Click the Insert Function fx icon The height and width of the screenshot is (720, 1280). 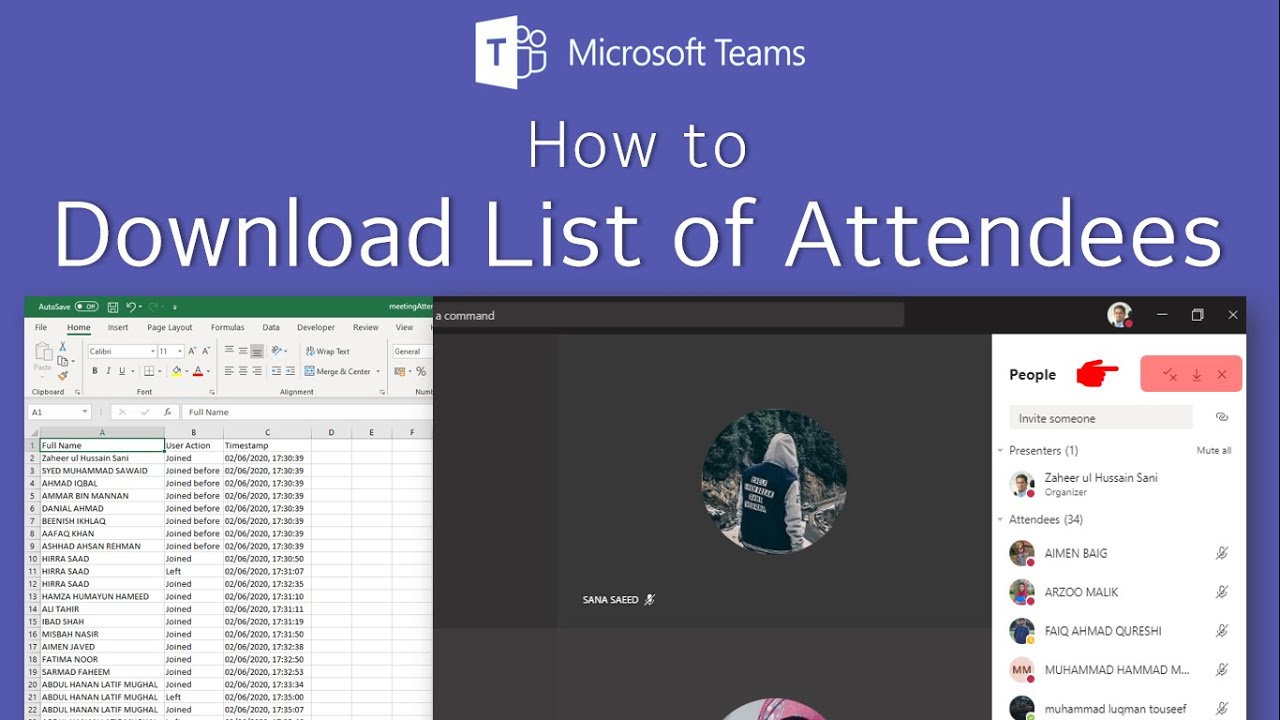point(167,412)
